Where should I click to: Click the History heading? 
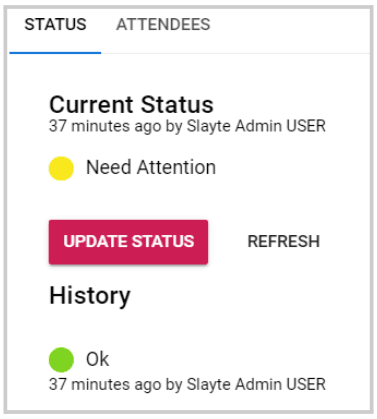90,296
